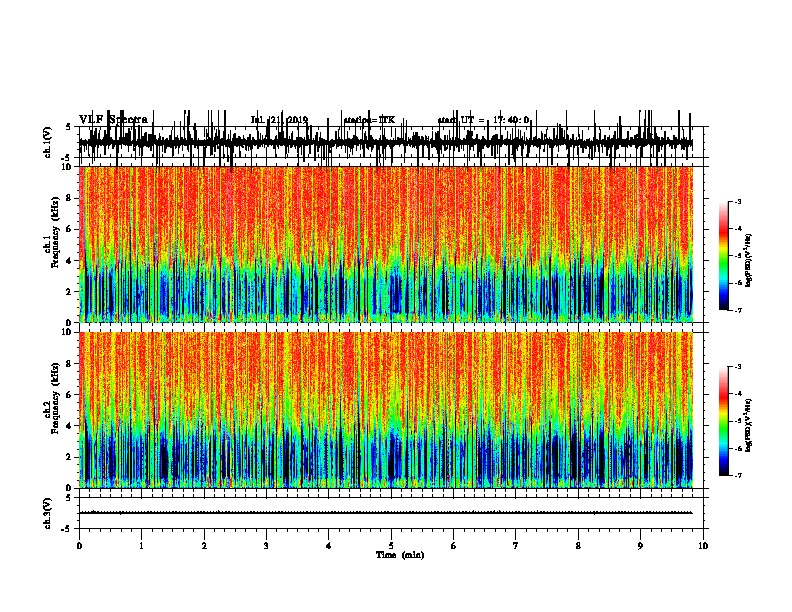
Task: Click the ch.2 colorbar log(PSD) unit label
Action: pos(749,425)
